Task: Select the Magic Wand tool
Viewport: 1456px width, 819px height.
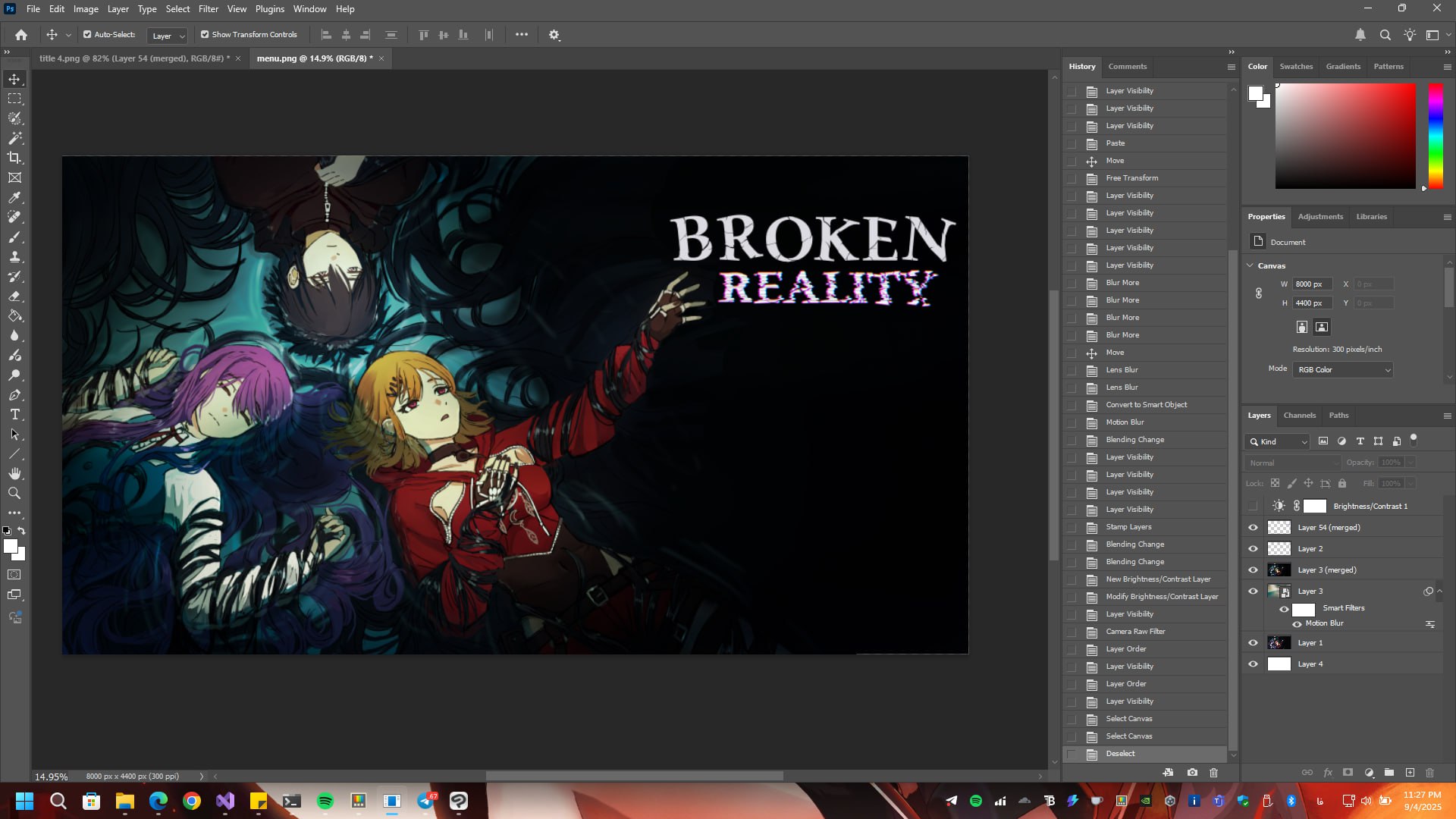Action: (14, 138)
